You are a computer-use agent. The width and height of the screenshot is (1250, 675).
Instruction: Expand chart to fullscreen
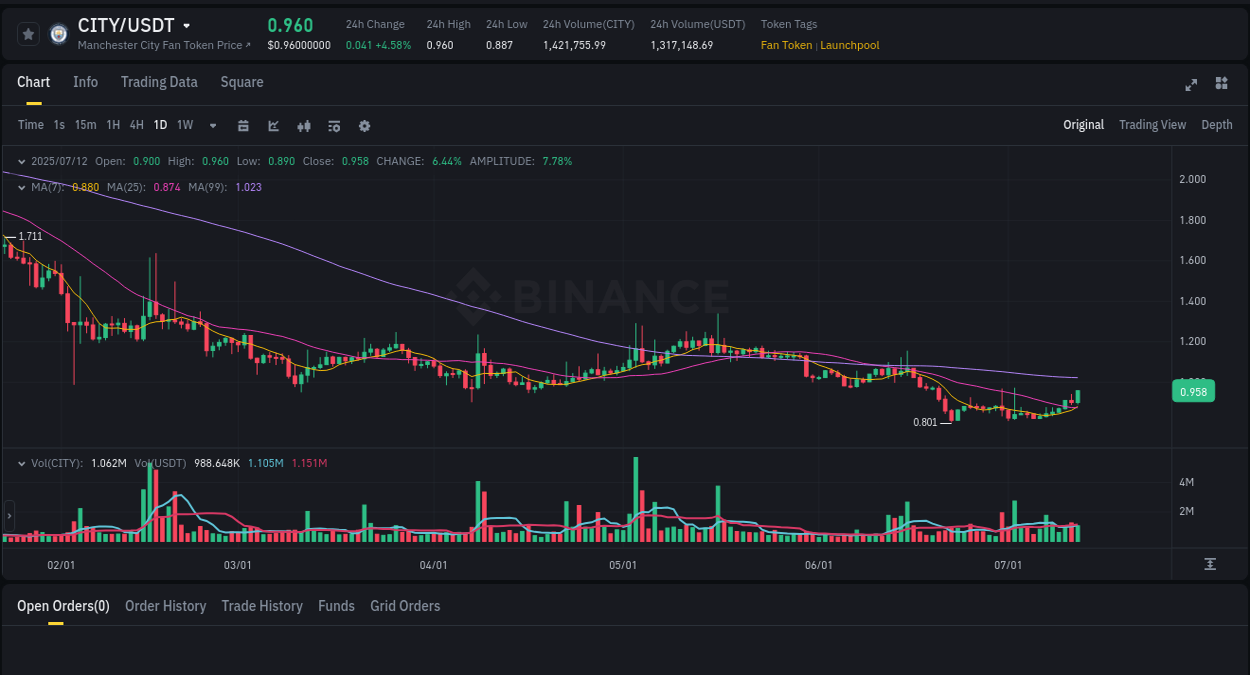[x=1190, y=85]
